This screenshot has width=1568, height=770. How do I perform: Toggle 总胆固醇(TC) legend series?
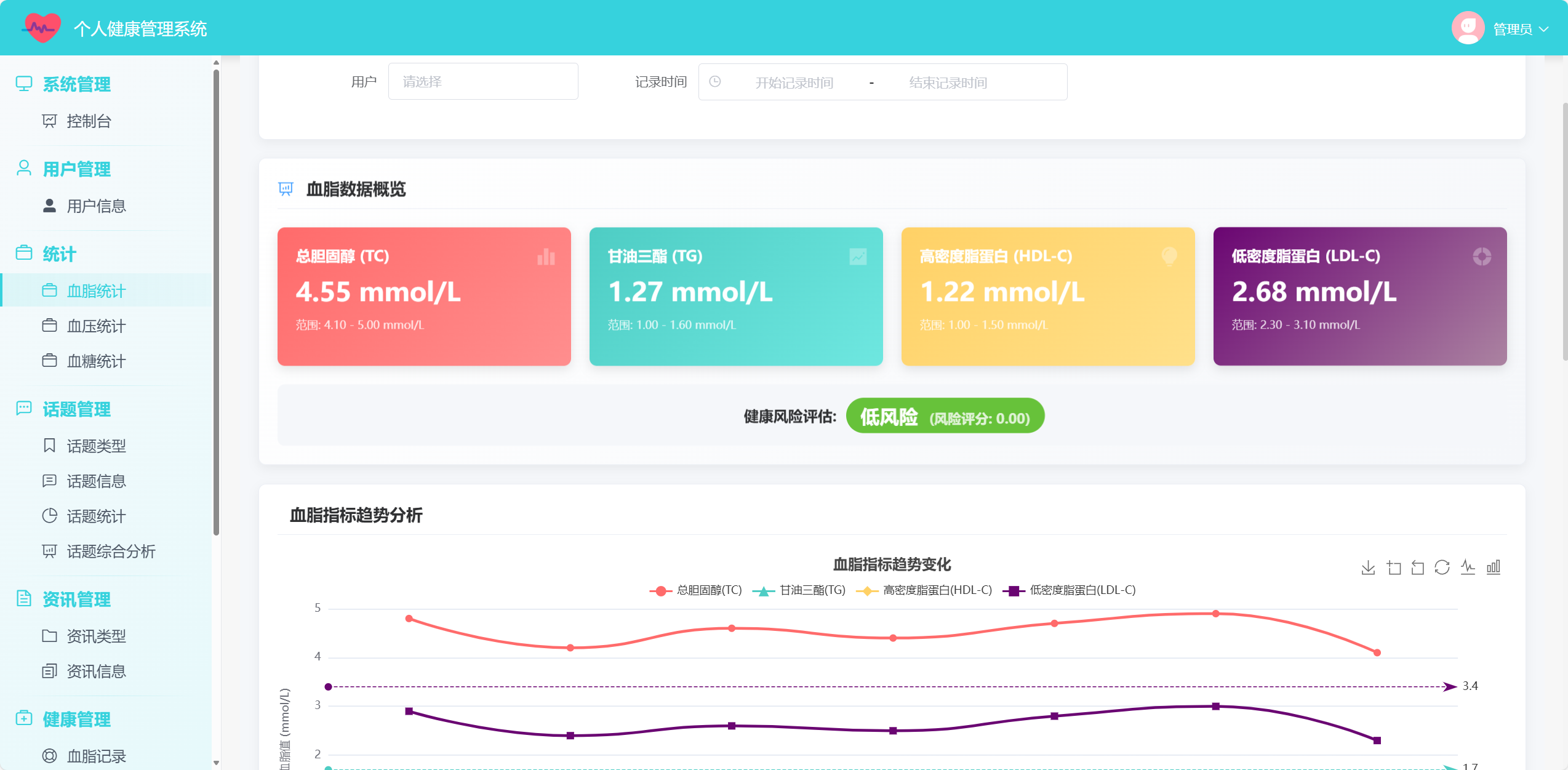[x=695, y=590]
